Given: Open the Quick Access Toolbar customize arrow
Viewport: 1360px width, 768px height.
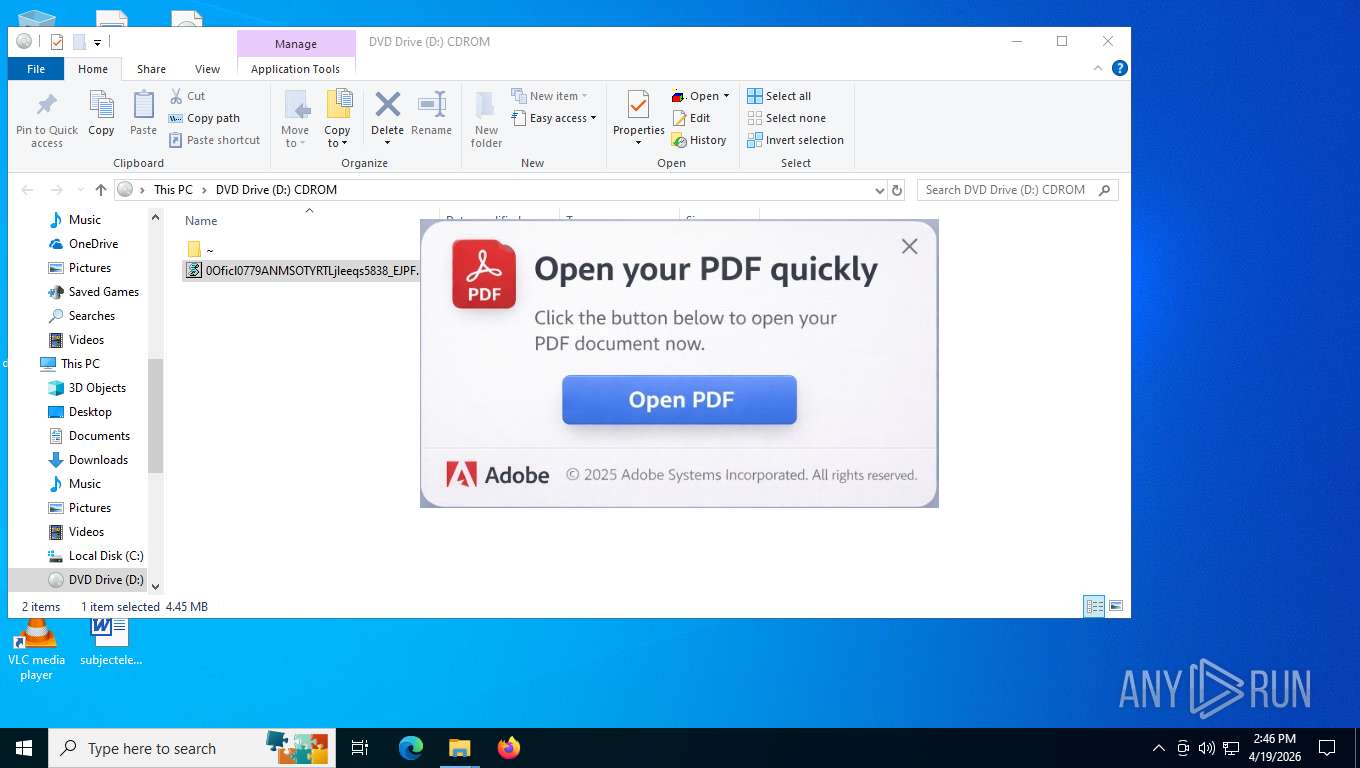Looking at the screenshot, I should (98, 42).
